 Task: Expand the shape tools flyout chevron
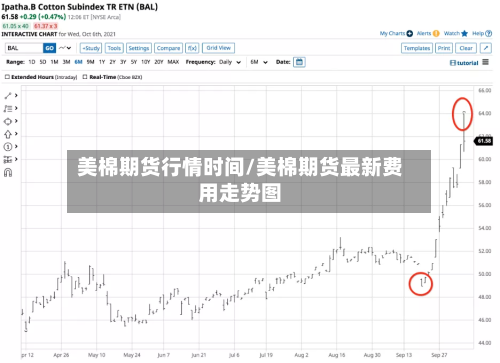click(16, 121)
